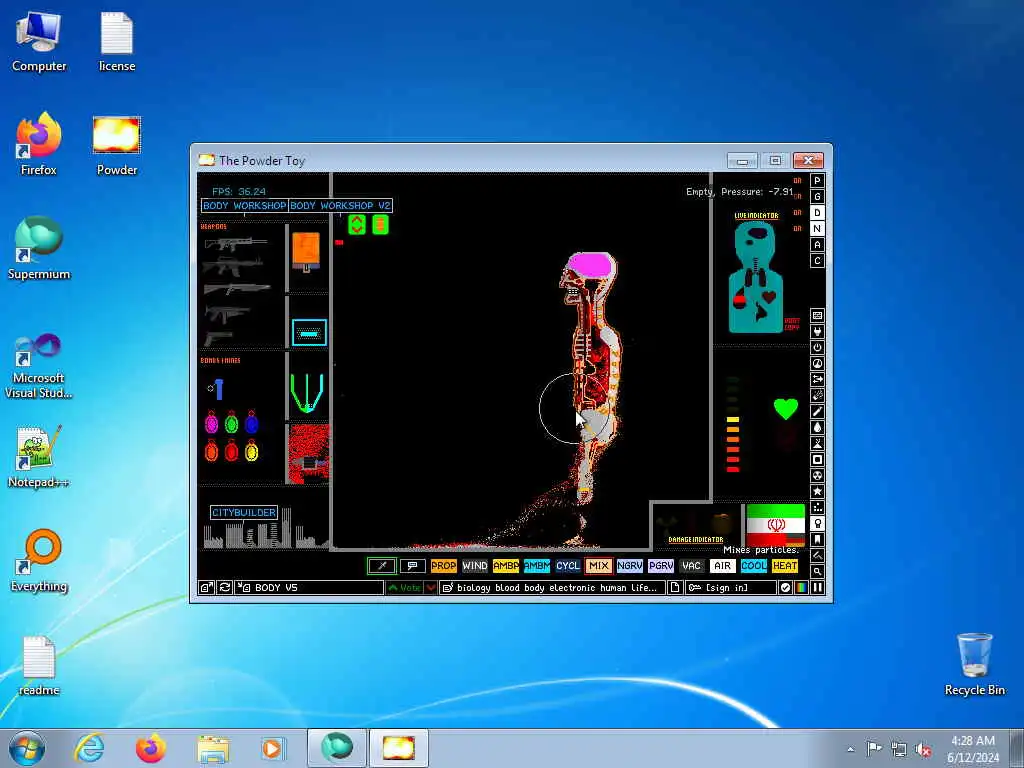Open the Special star menu section
Image resolution: width=1024 pixels, height=768 pixels.
click(x=817, y=492)
